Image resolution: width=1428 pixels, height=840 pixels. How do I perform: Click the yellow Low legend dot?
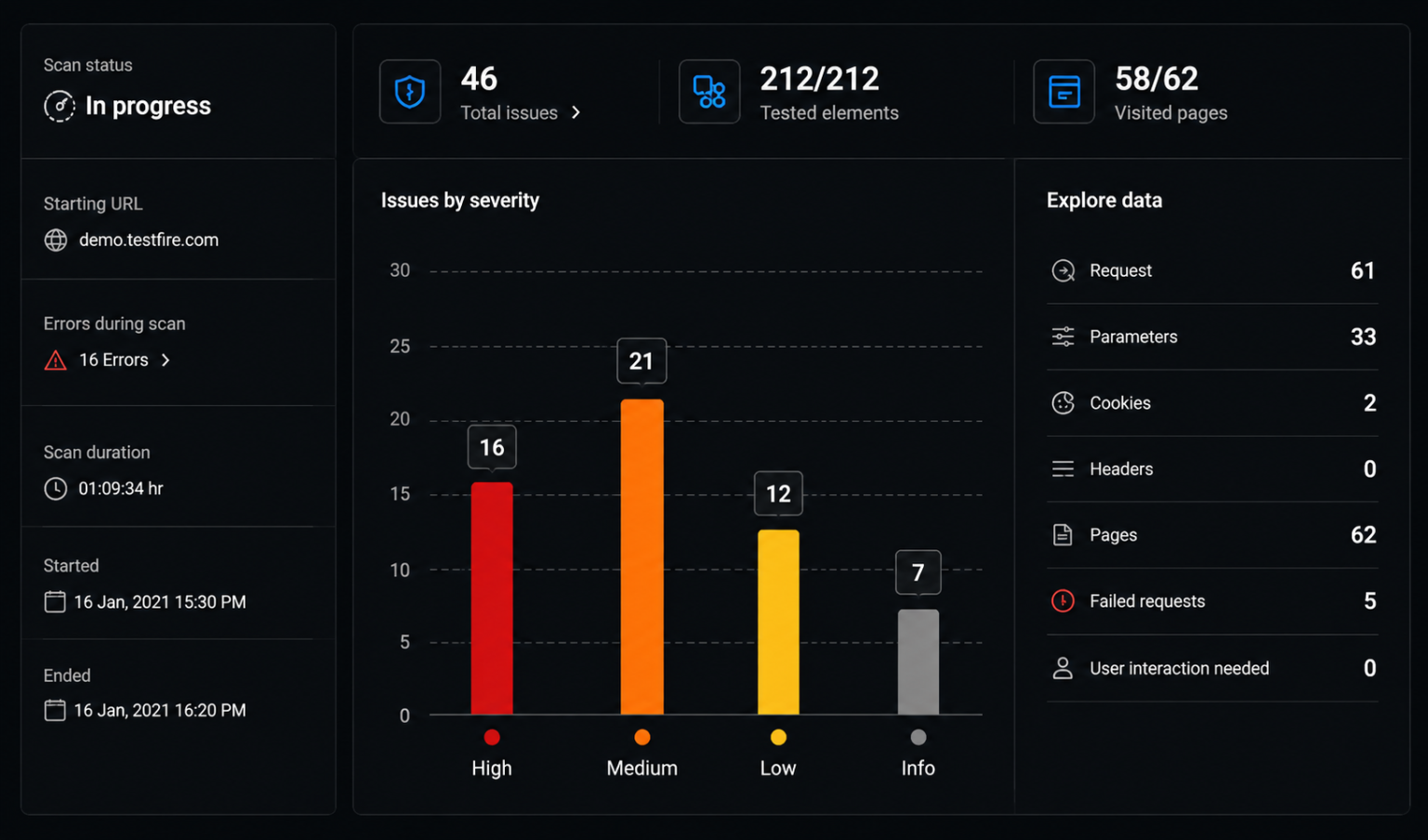click(778, 737)
